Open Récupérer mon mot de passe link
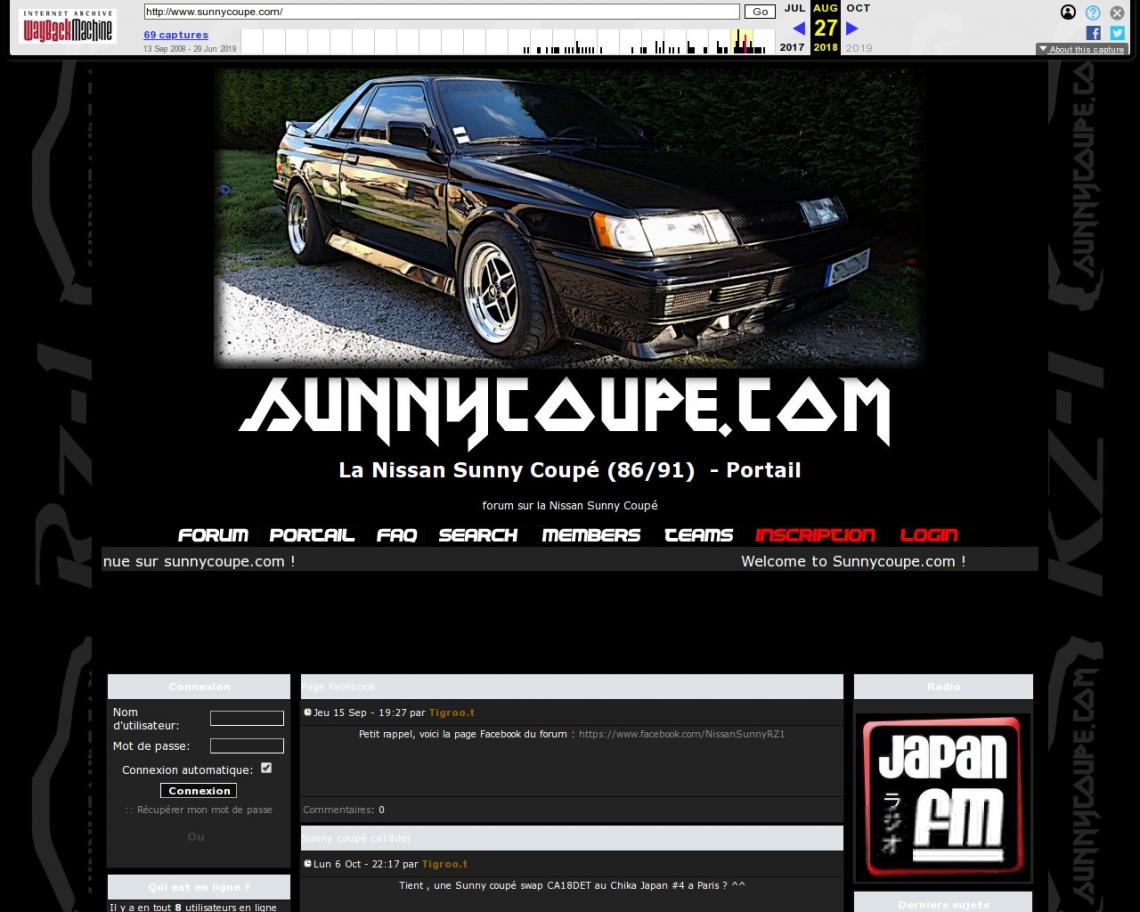This screenshot has height=912, width=1140. coord(204,809)
